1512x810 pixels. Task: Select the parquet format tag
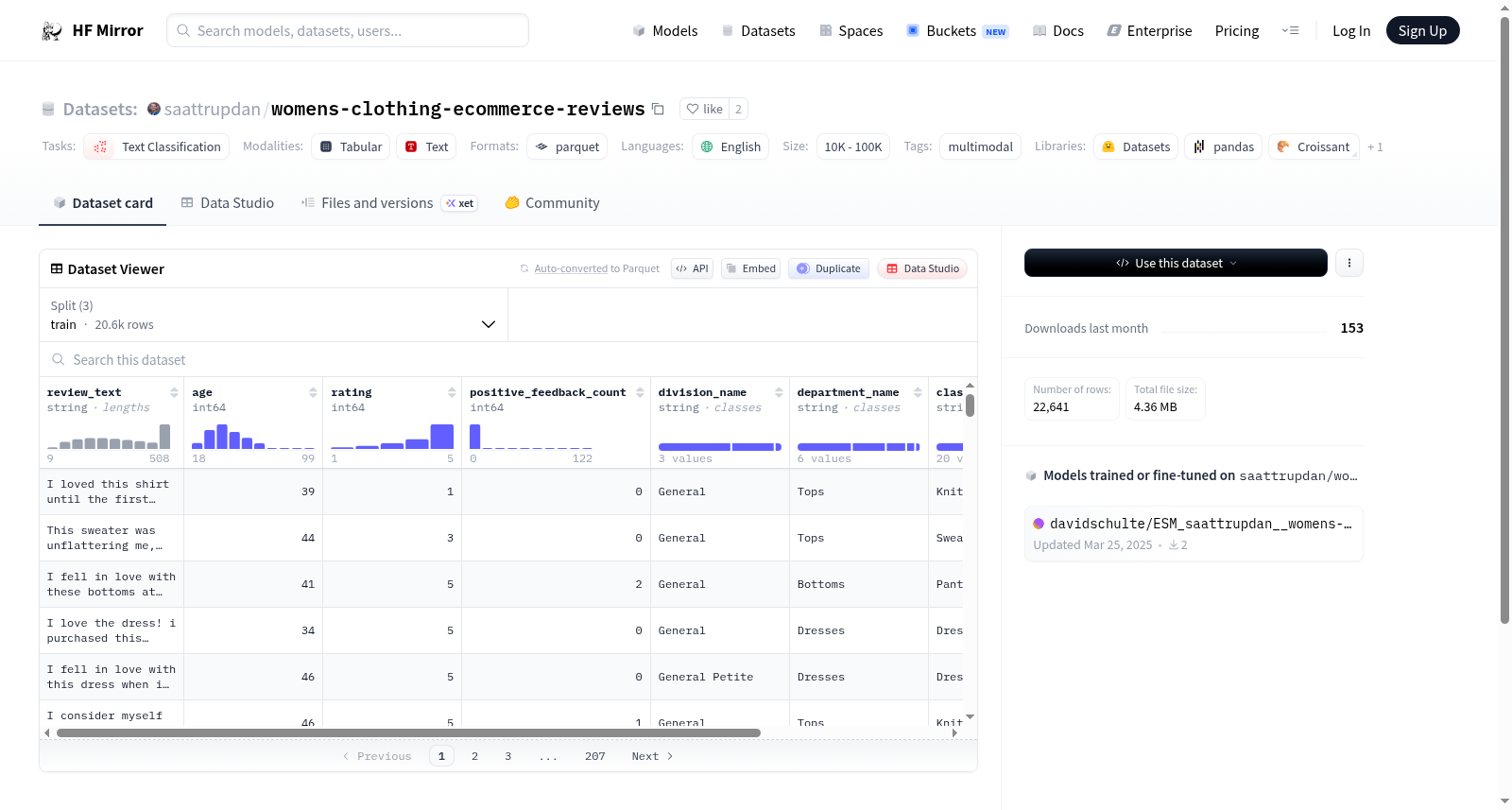[x=567, y=146]
